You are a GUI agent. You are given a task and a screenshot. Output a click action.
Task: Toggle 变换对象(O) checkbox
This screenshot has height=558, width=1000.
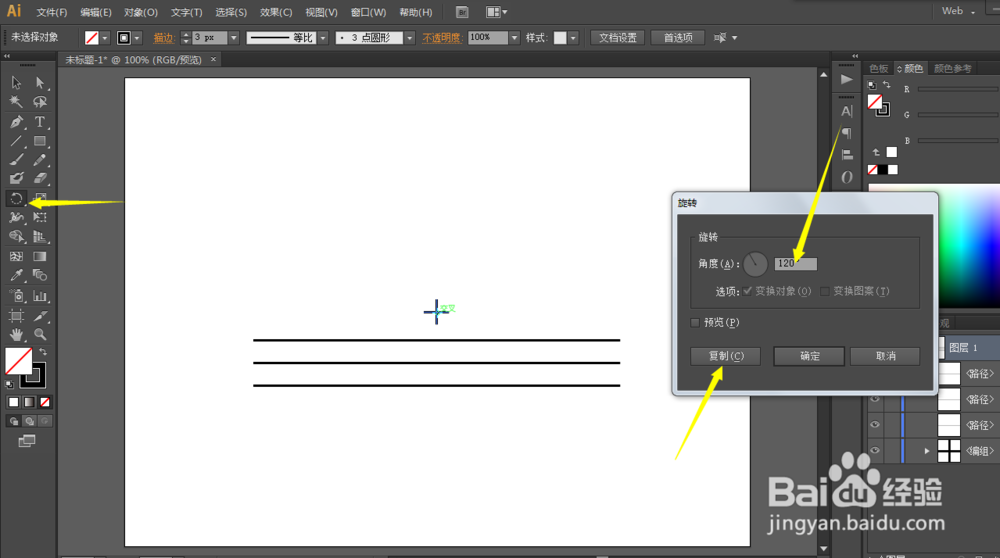point(747,291)
